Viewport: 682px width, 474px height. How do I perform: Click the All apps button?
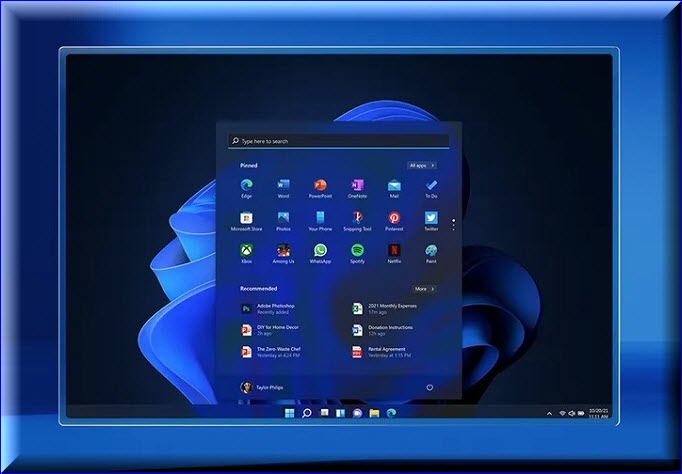pos(422,165)
